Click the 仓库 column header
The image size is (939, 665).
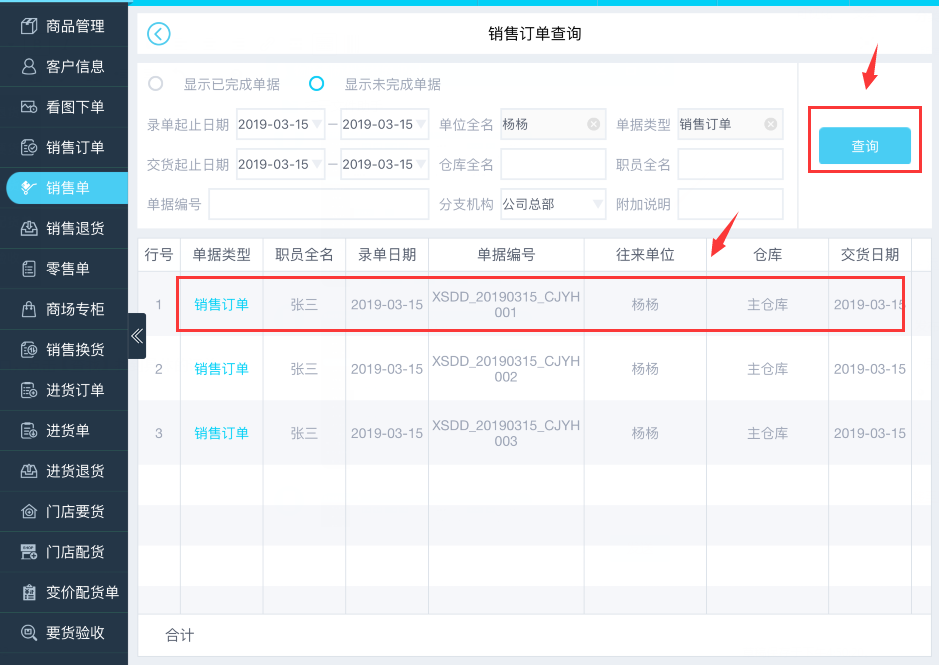[767, 255]
